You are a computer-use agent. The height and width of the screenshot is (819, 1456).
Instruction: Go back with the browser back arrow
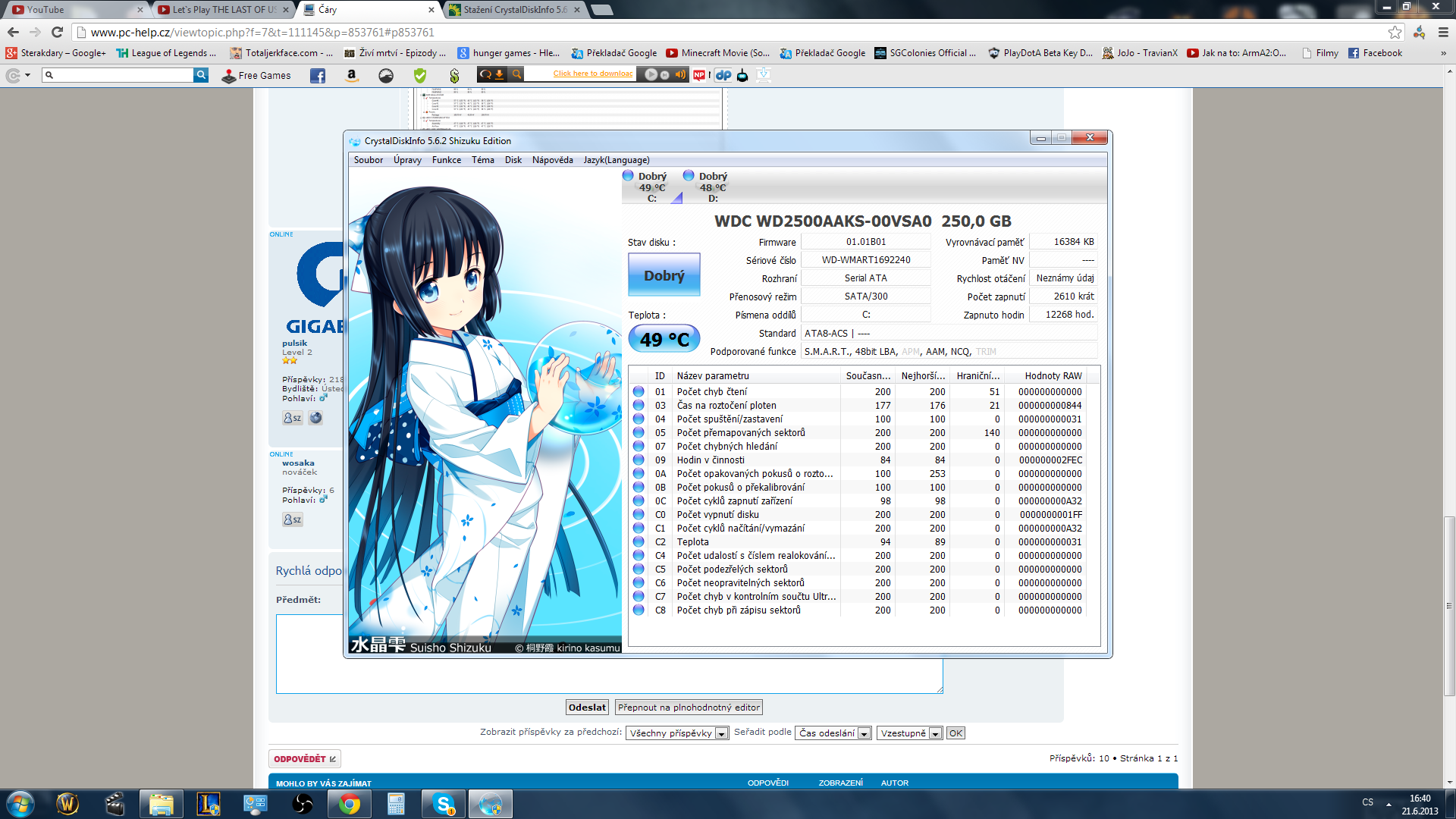point(13,32)
